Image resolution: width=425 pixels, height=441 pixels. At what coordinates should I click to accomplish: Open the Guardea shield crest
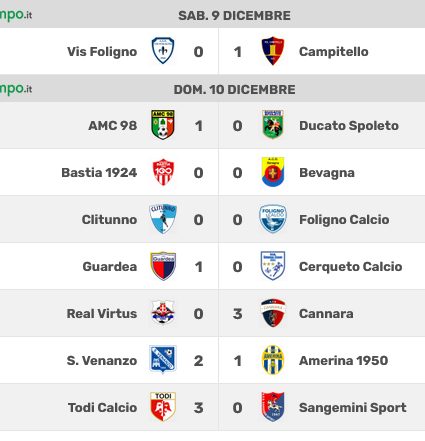(x=163, y=266)
